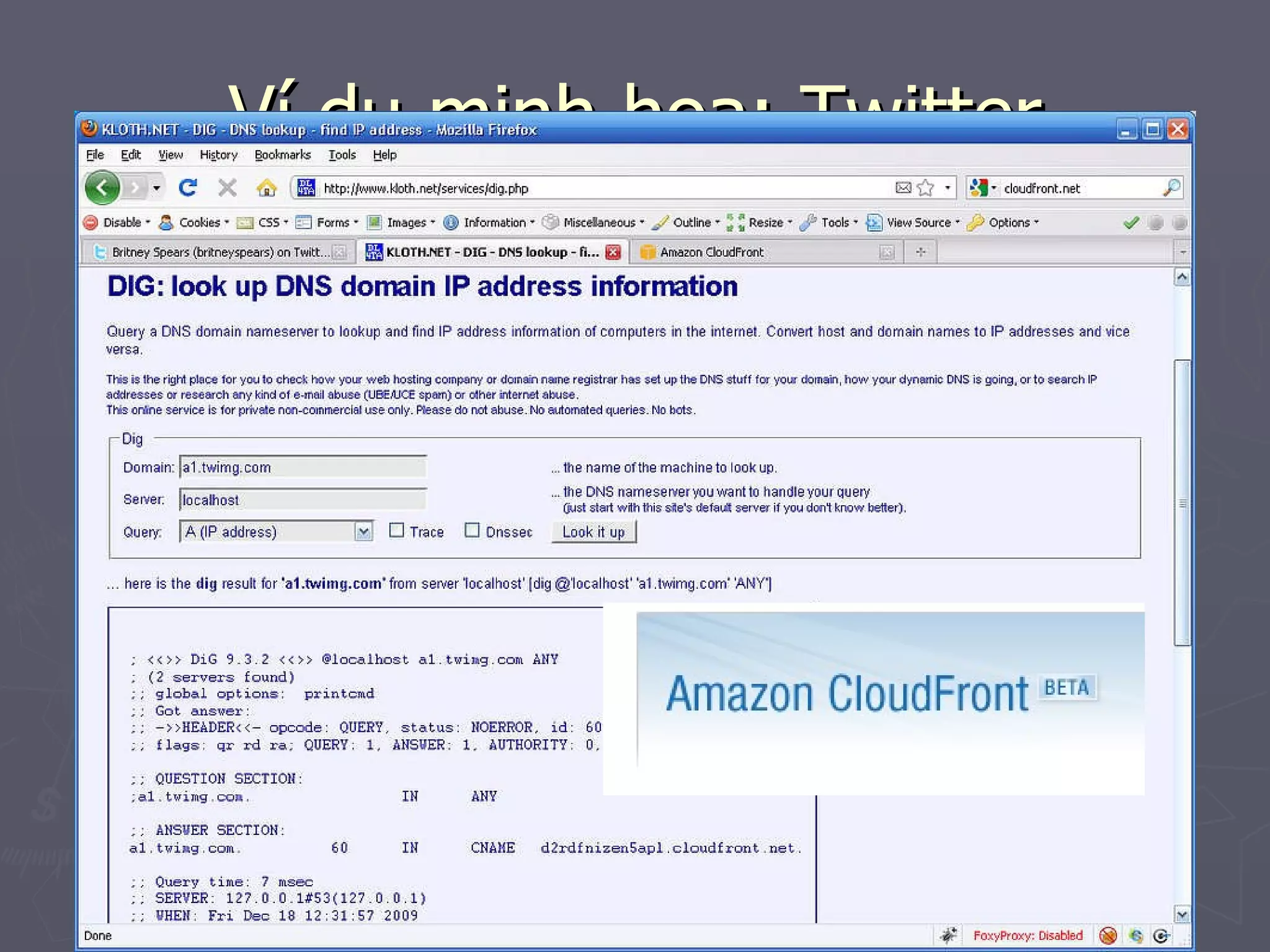The image size is (1270, 952).
Task: Tick the Dnssec checkbox
Action: tap(472, 531)
